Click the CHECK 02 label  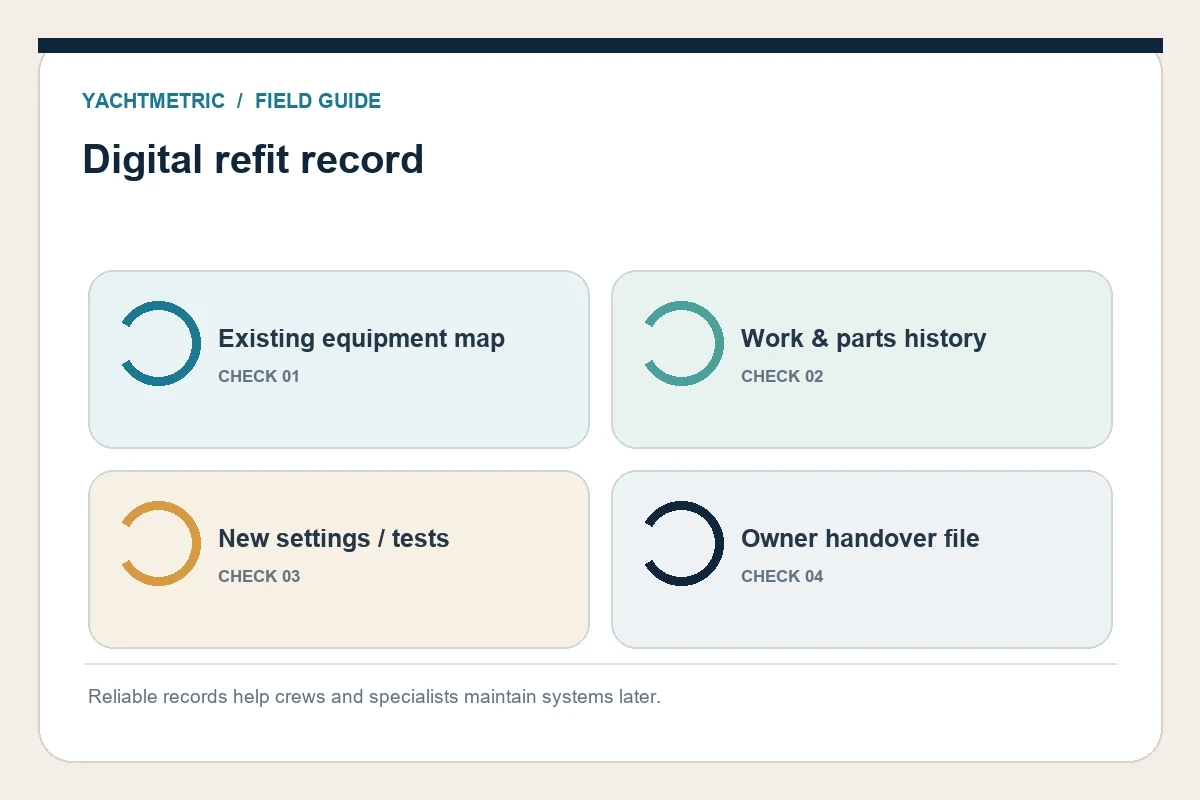(x=782, y=376)
